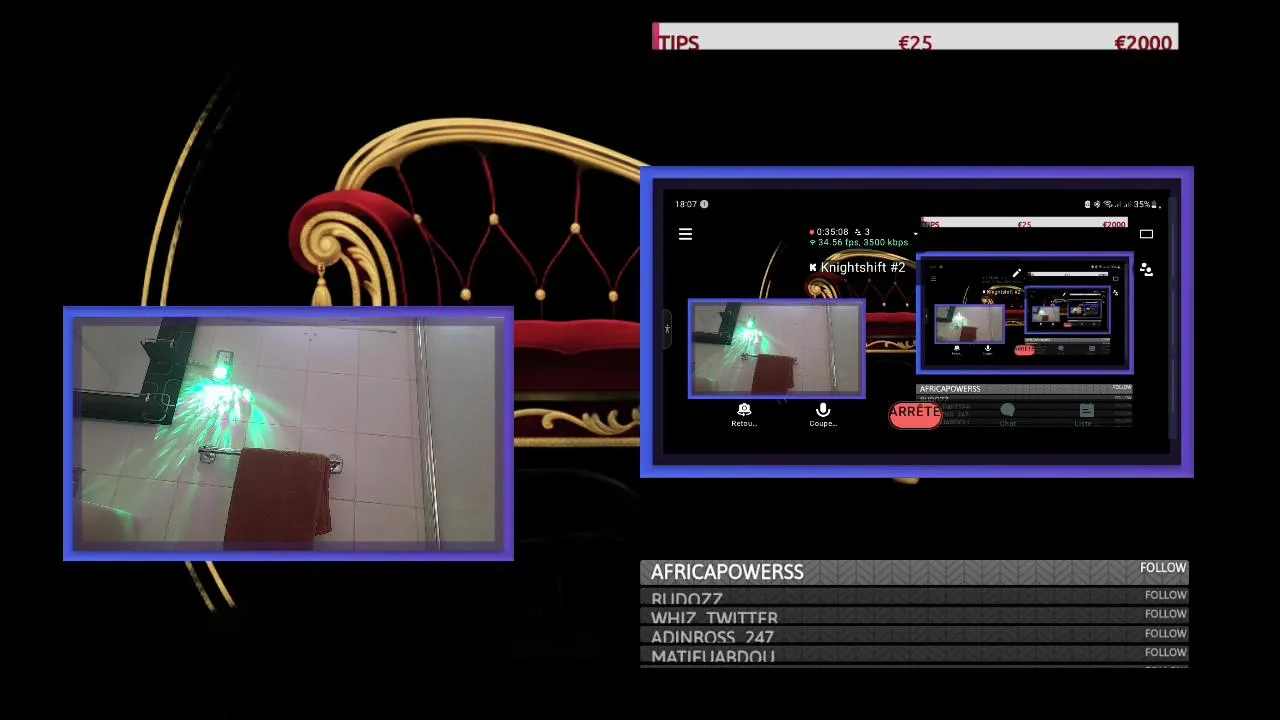Click the 'Knightshift #2' stream title
Image resolution: width=1280 pixels, height=720 pixels.
(x=862, y=268)
